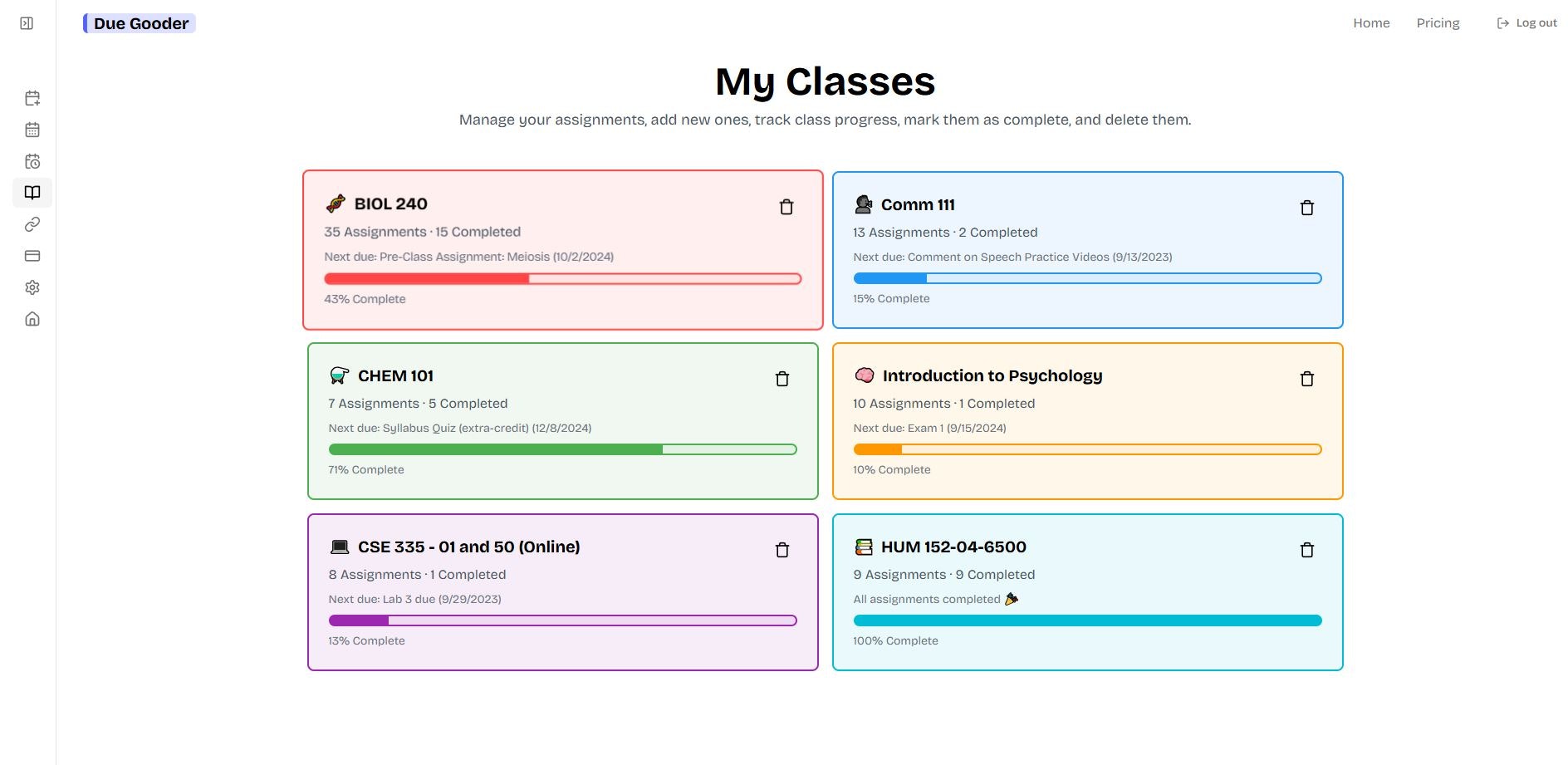
Task: Click the Due Gooder logo link
Action: (x=140, y=23)
